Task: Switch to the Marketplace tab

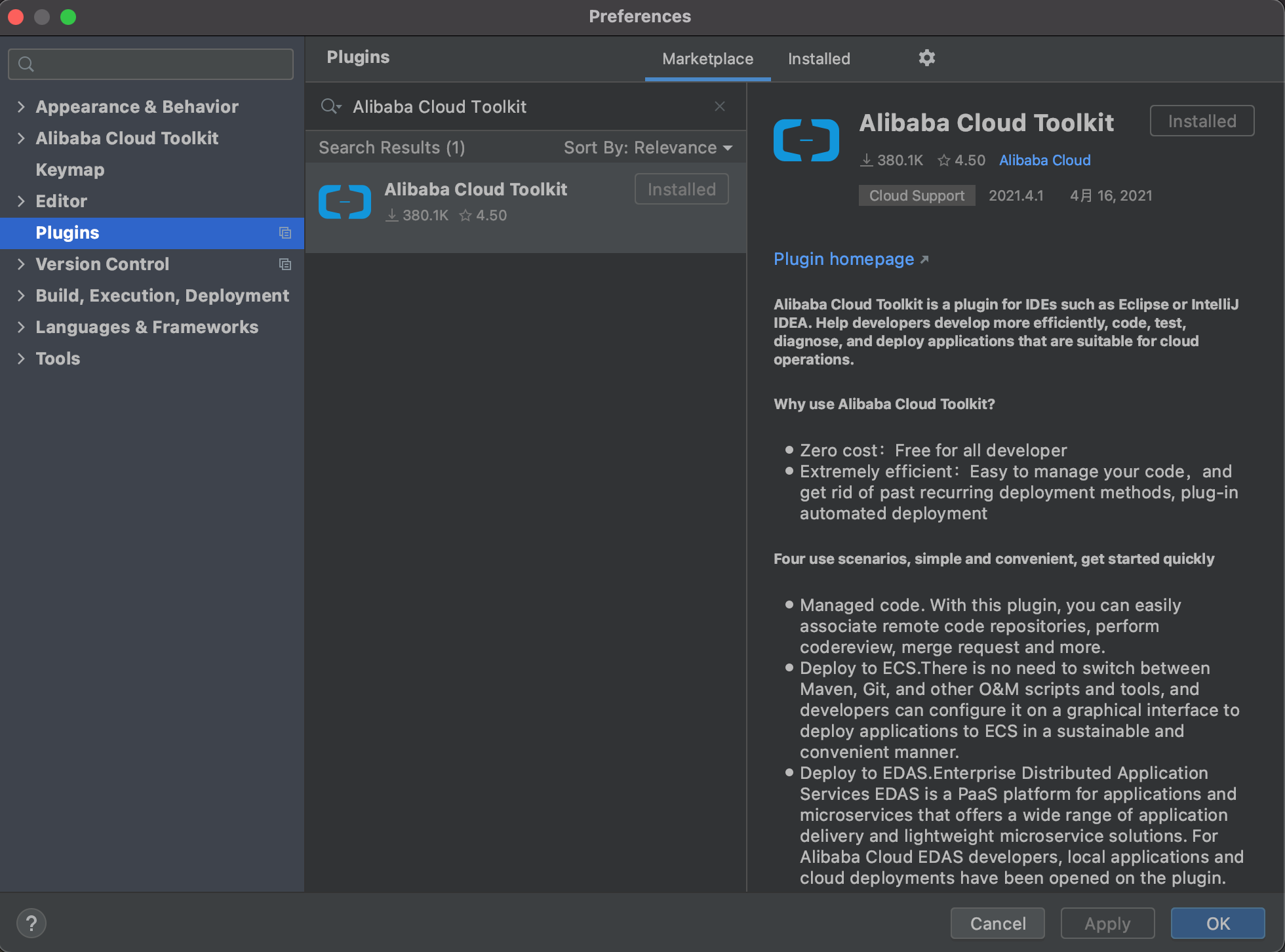Action: [707, 59]
